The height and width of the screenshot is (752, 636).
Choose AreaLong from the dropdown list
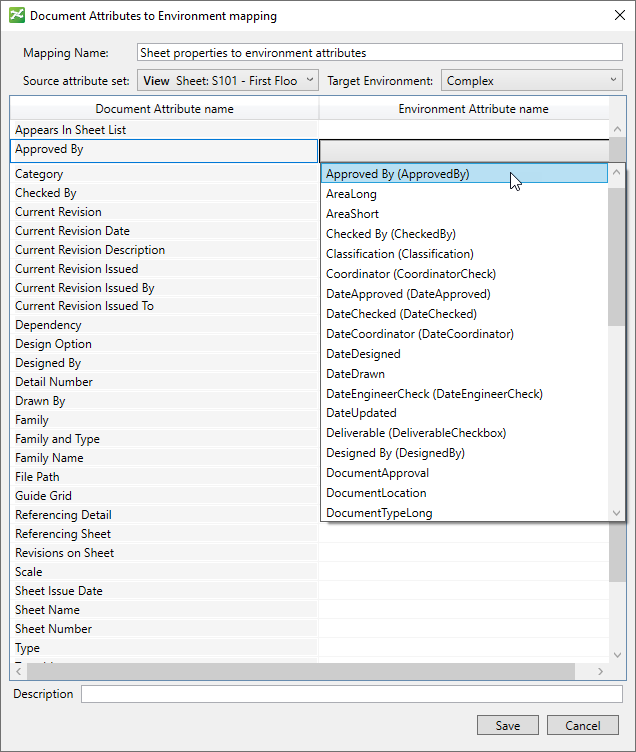pyautogui.click(x=464, y=194)
